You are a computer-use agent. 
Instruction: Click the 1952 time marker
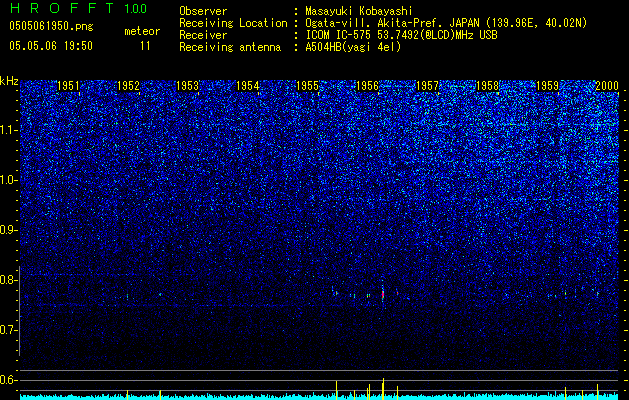click(x=128, y=86)
